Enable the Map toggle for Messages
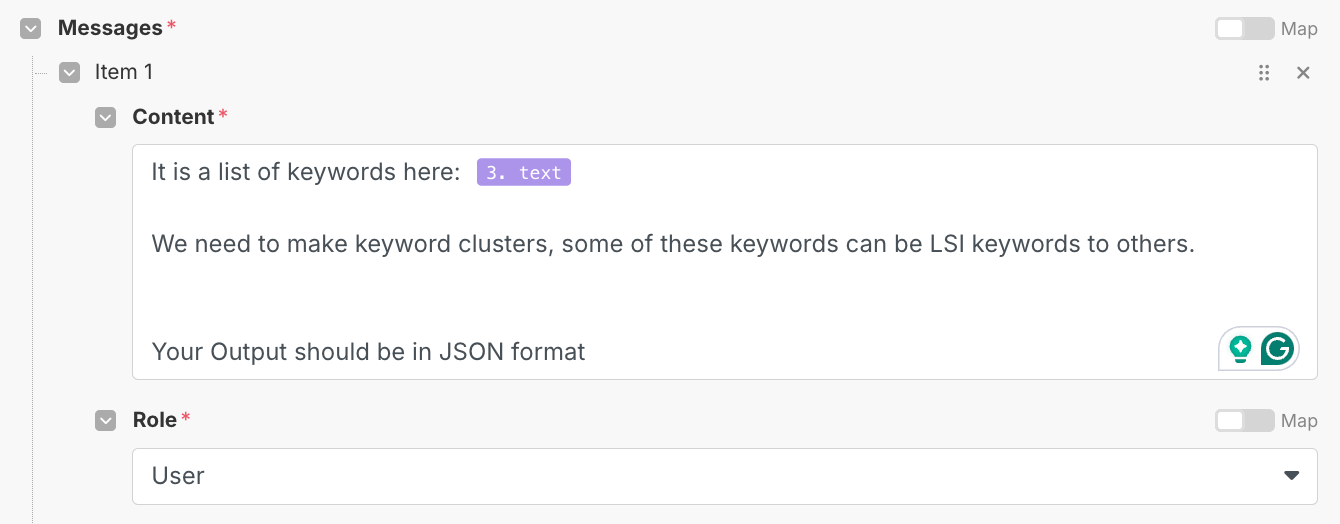 click(1244, 29)
